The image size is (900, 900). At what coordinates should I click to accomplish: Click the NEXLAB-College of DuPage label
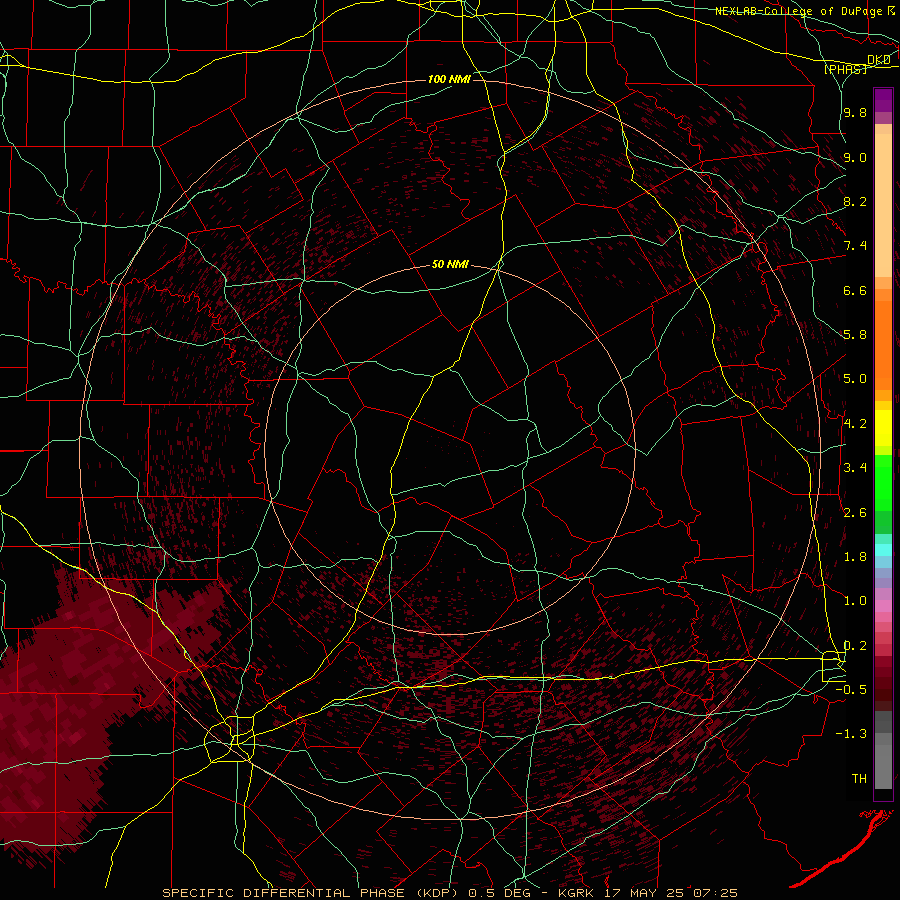click(x=799, y=11)
